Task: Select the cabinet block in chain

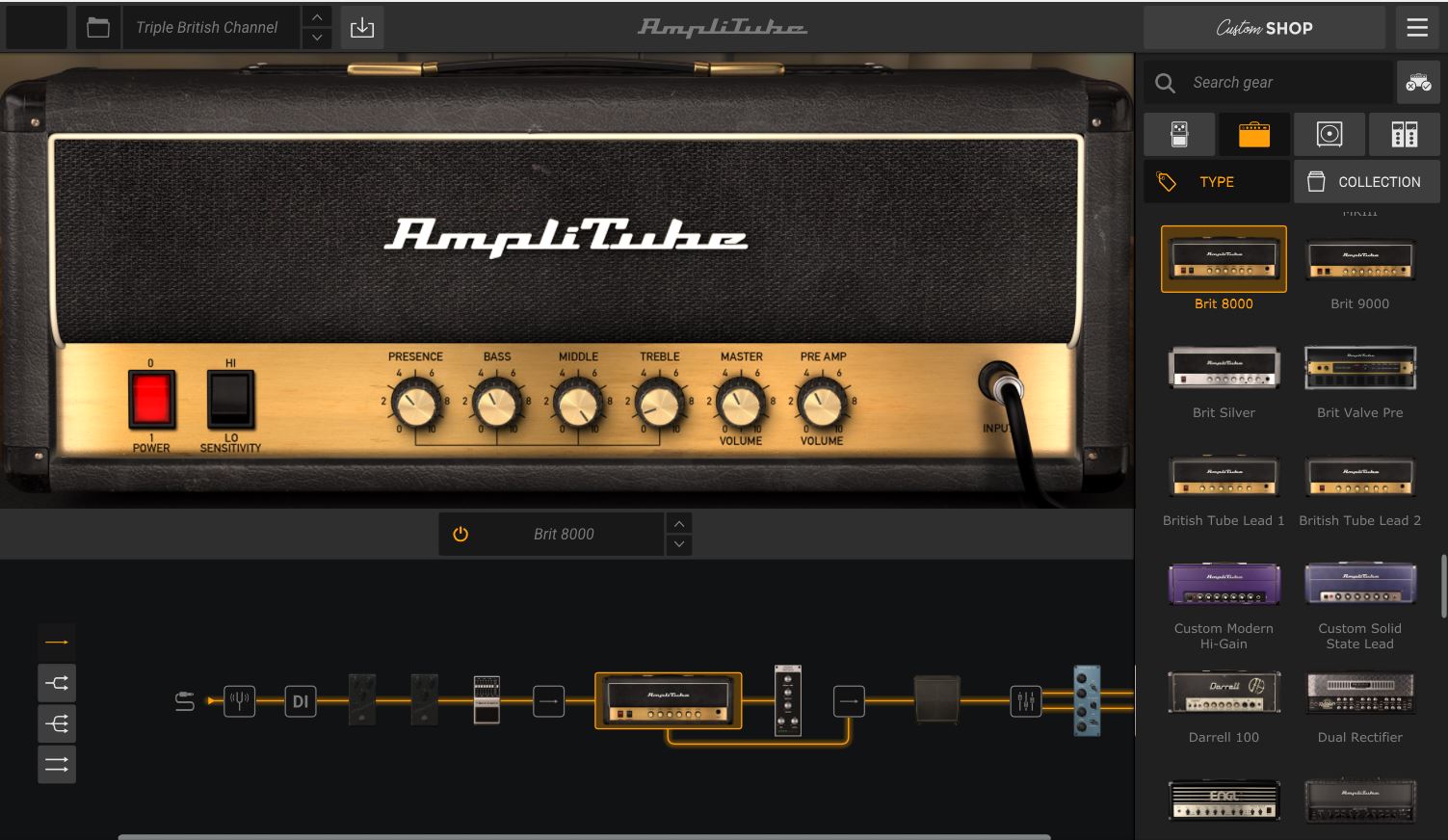Action: point(937,700)
